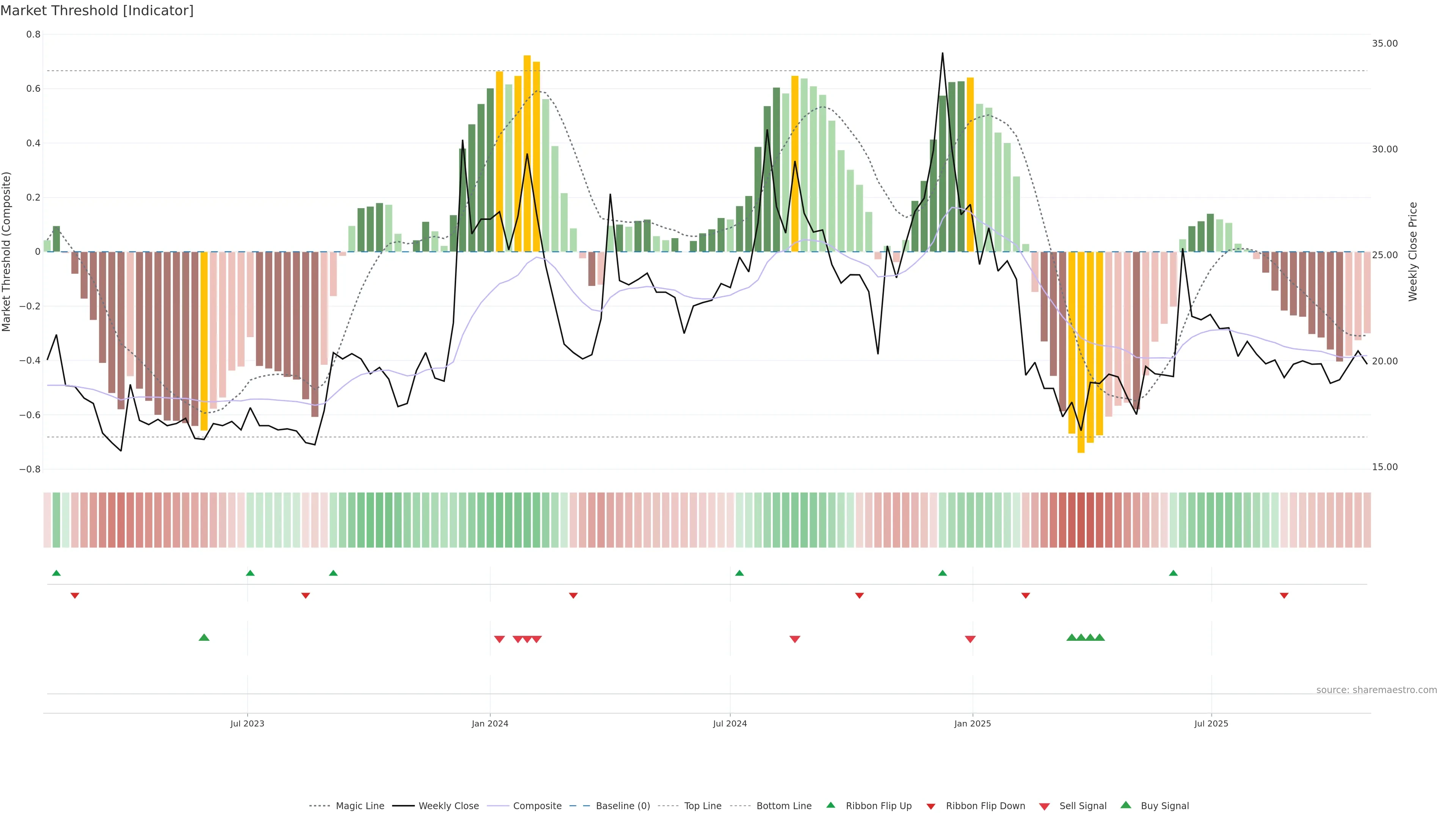Click the Ribbon Flip Down marker right of Jan 2025
The image size is (1456, 819).
tap(1025, 595)
